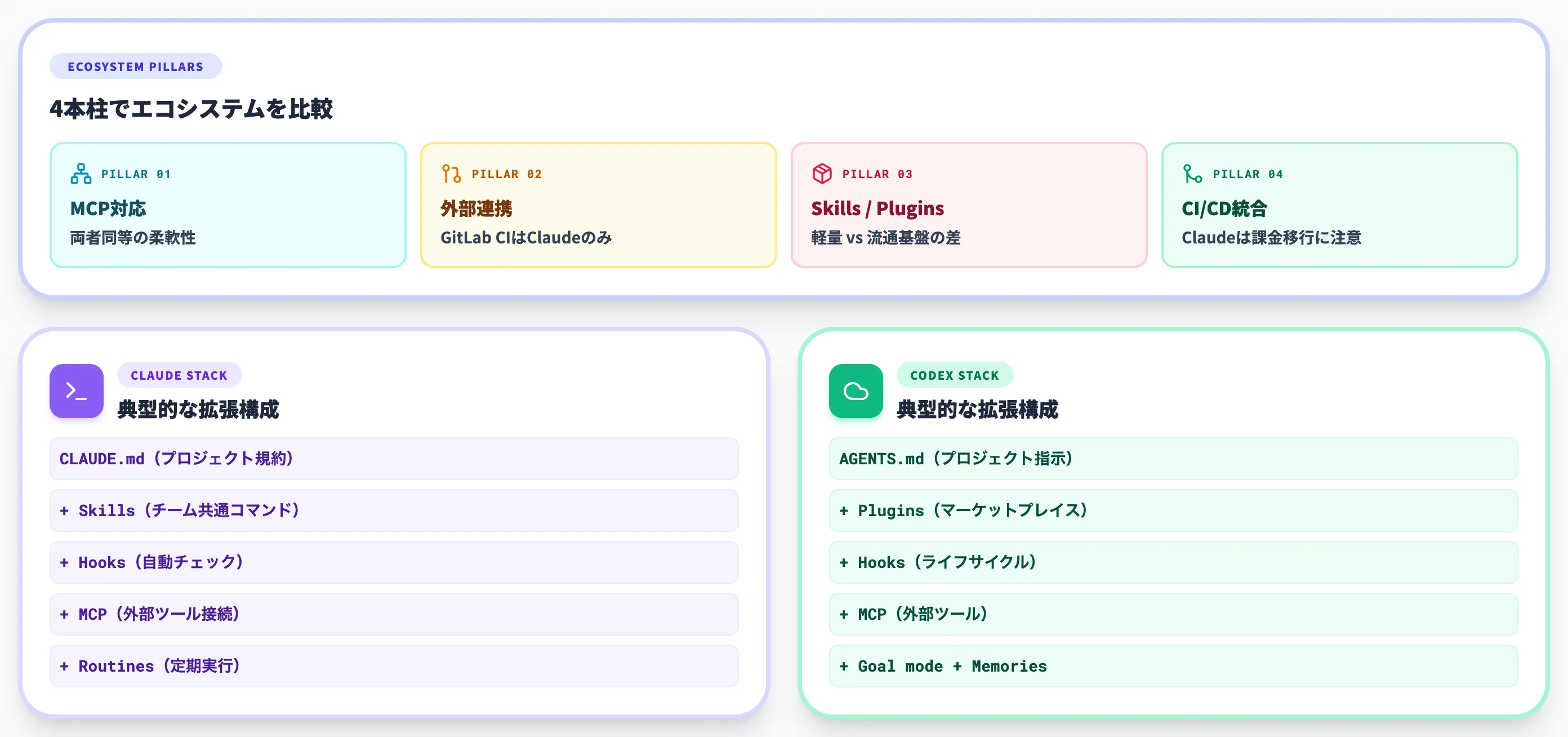The image size is (1568, 737).
Task: Click the package box icon in Pillar 03
Action: (822, 174)
